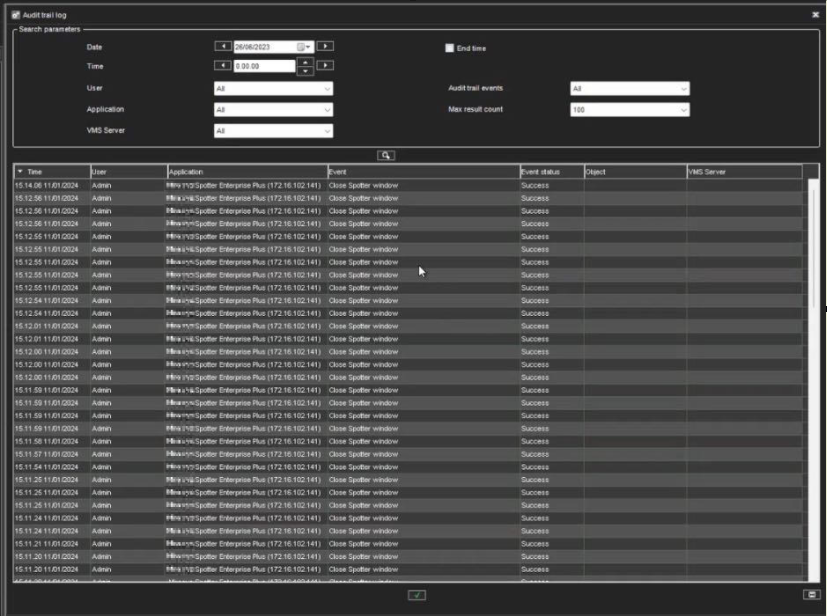The width and height of the screenshot is (827, 616).
Task: Open the Audit trail events dropdown
Action: tap(630, 89)
